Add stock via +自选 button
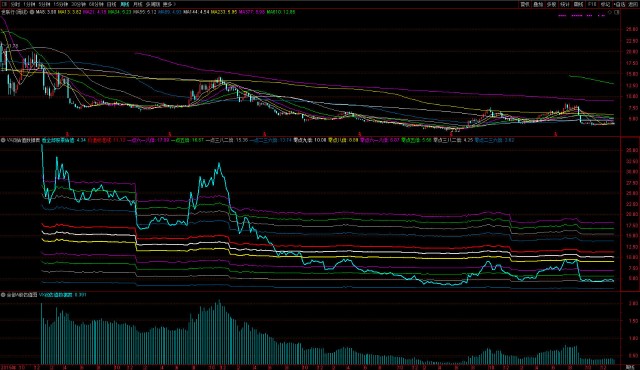The width and height of the screenshot is (640, 370). pyautogui.click(x=619, y=4)
